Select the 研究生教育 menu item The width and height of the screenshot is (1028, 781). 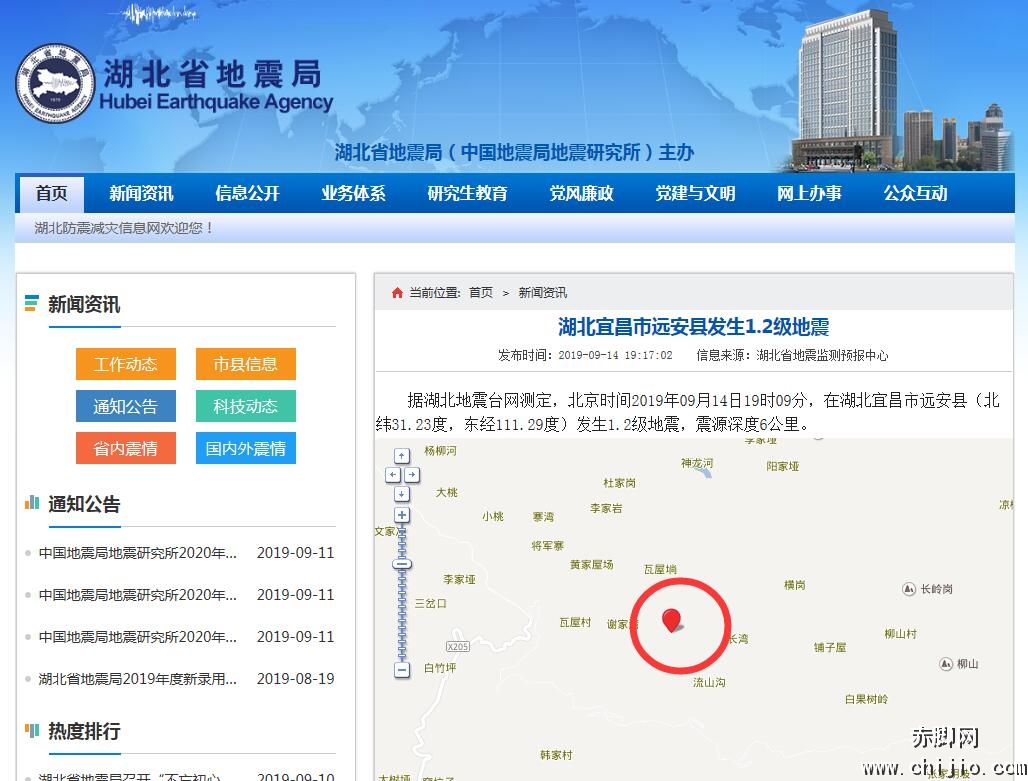467,194
